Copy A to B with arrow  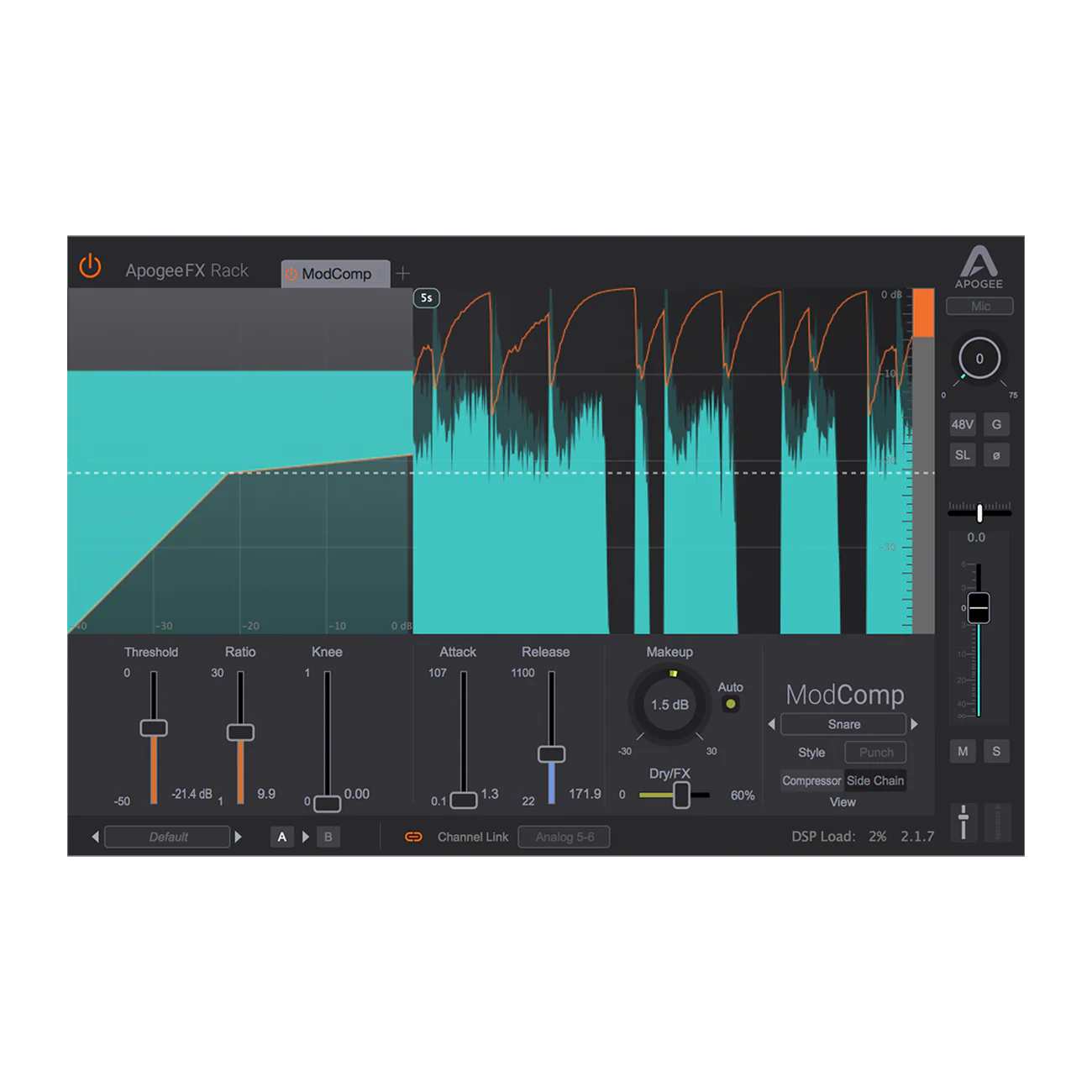coord(305,837)
